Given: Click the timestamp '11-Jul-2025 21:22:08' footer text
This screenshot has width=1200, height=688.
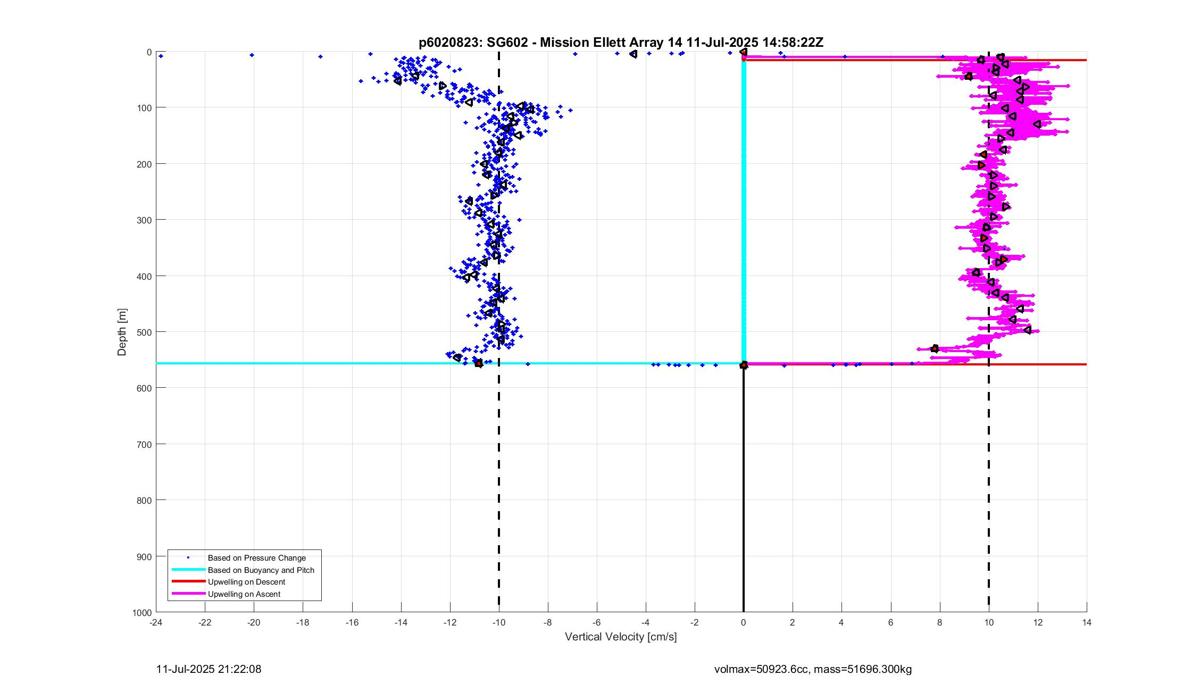Looking at the screenshot, I should (x=210, y=668).
